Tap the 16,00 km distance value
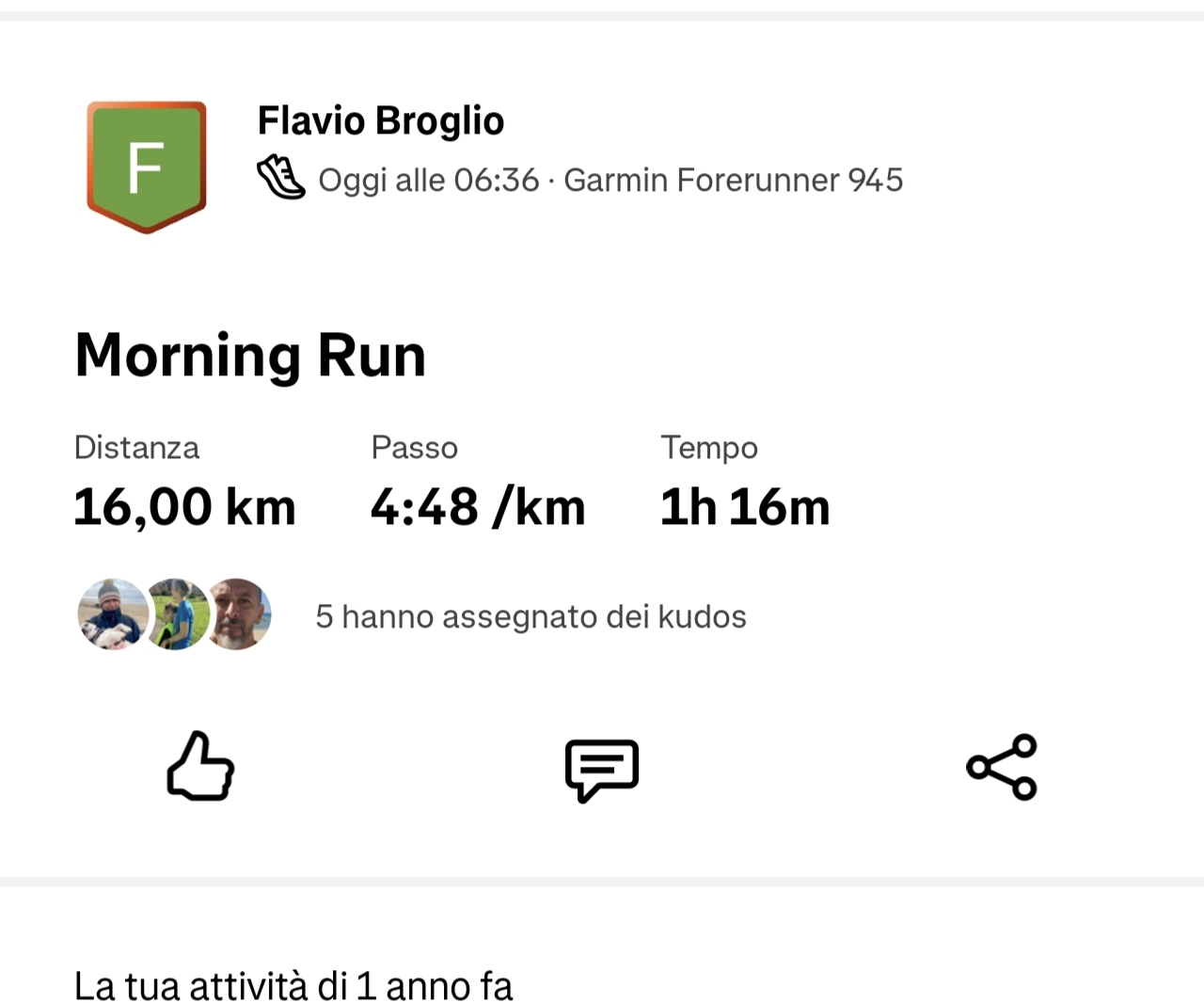 (184, 507)
